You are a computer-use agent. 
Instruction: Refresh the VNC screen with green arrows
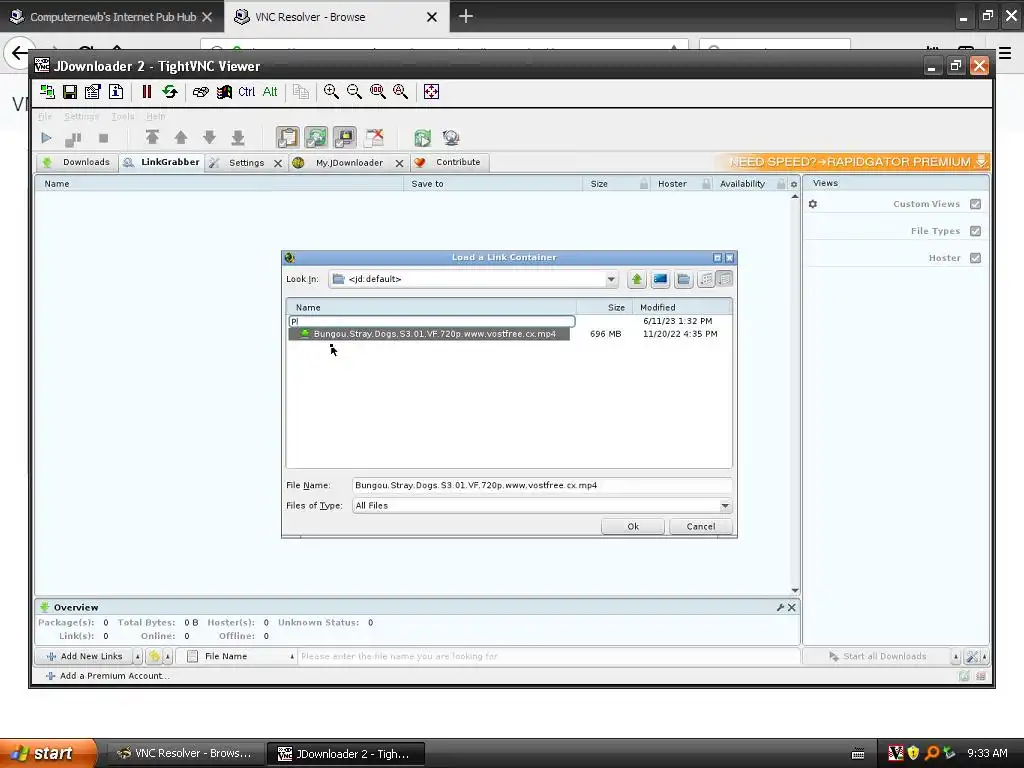click(170, 91)
